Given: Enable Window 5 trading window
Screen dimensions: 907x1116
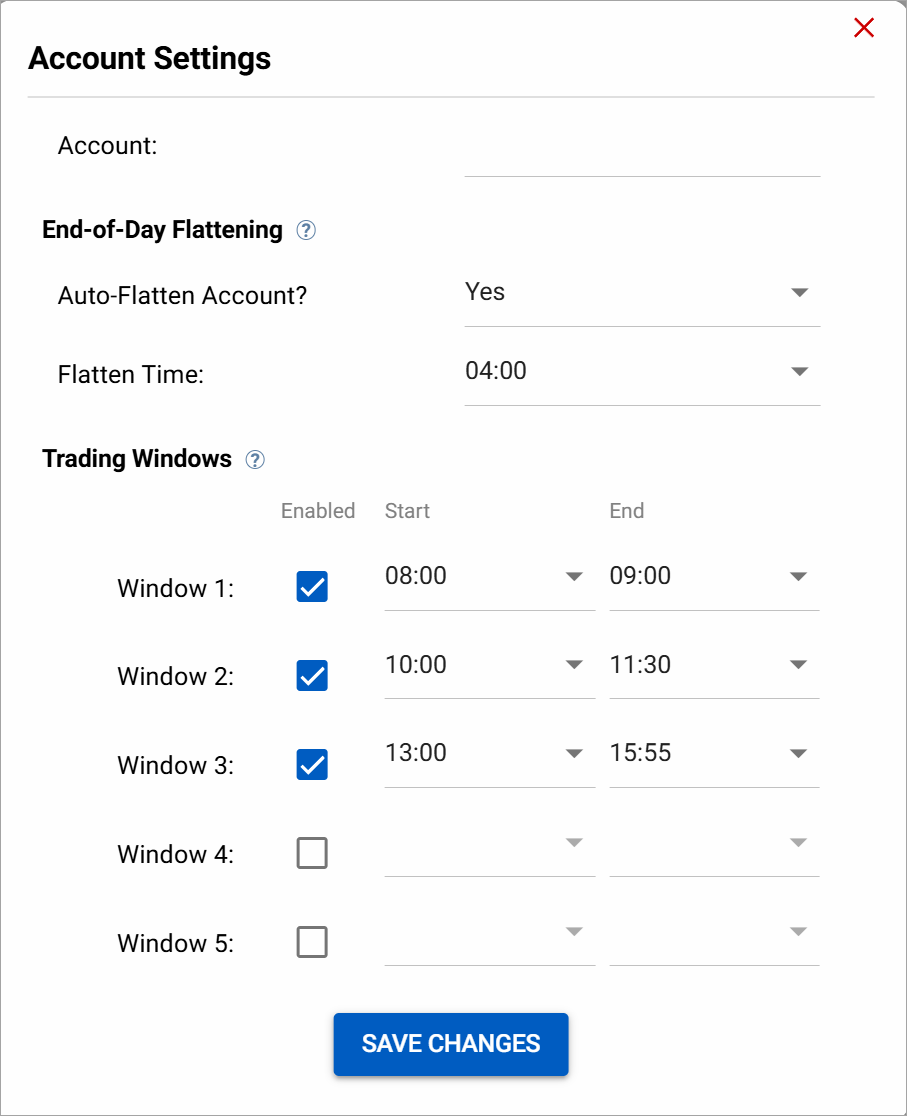Looking at the screenshot, I should [x=311, y=942].
